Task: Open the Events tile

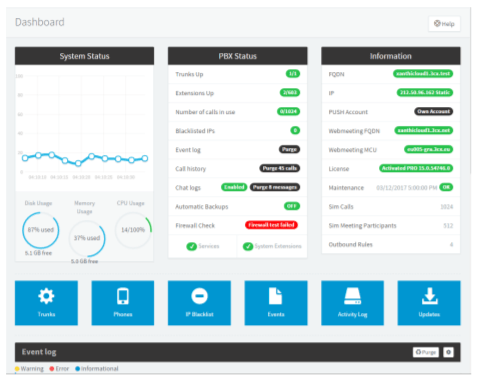Action: [x=276, y=303]
